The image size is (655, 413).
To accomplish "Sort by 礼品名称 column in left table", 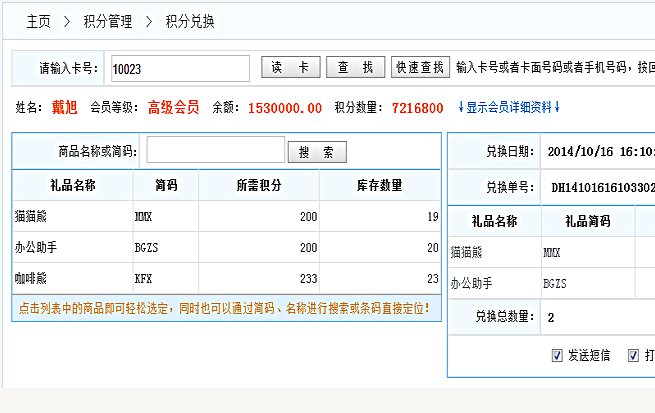I will (72, 185).
